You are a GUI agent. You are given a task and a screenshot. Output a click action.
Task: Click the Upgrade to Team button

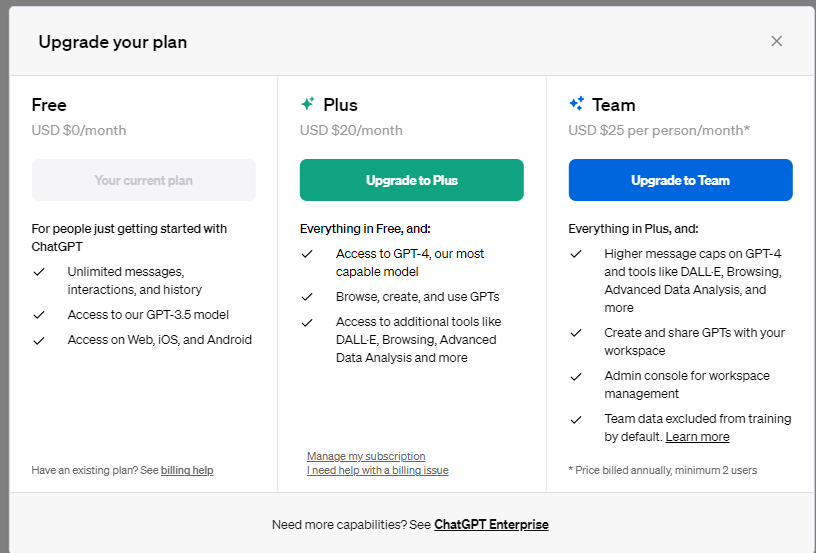(680, 180)
